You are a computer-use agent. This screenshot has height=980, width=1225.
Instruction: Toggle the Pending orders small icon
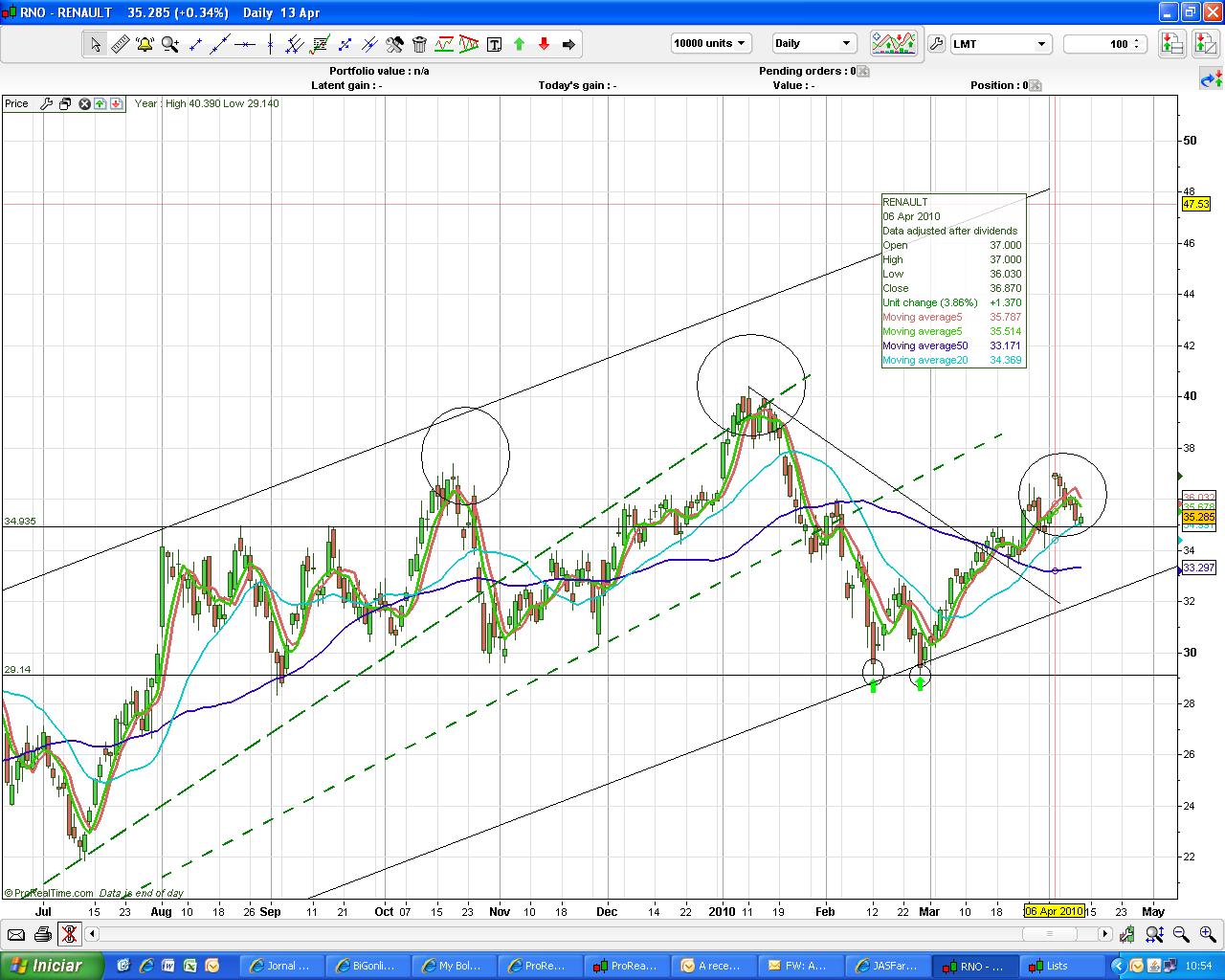click(862, 71)
